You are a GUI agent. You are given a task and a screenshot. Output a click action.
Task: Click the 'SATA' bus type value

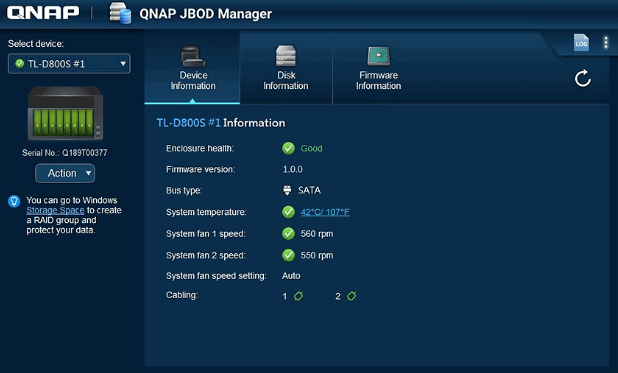309,190
